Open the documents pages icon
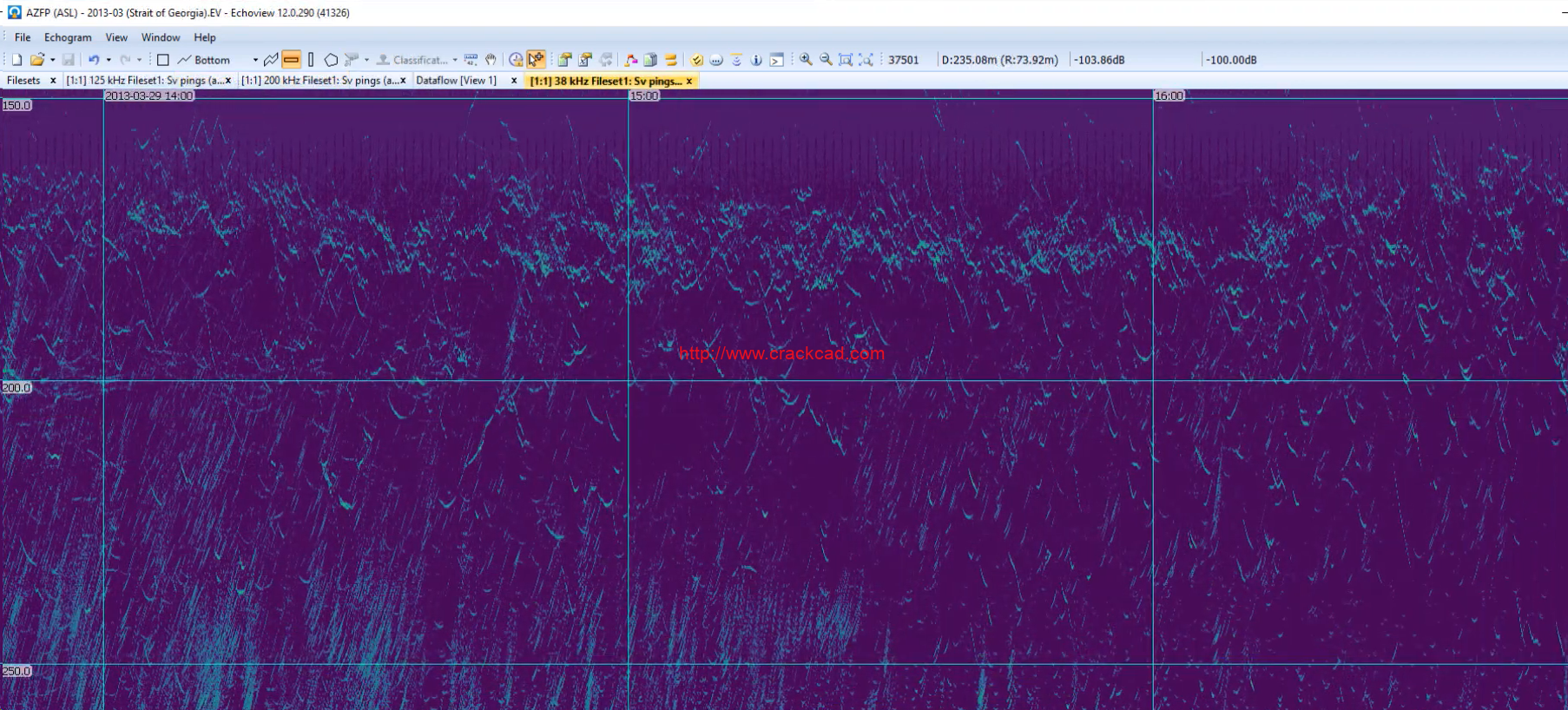Viewport: 1568px width, 710px height. (650, 60)
